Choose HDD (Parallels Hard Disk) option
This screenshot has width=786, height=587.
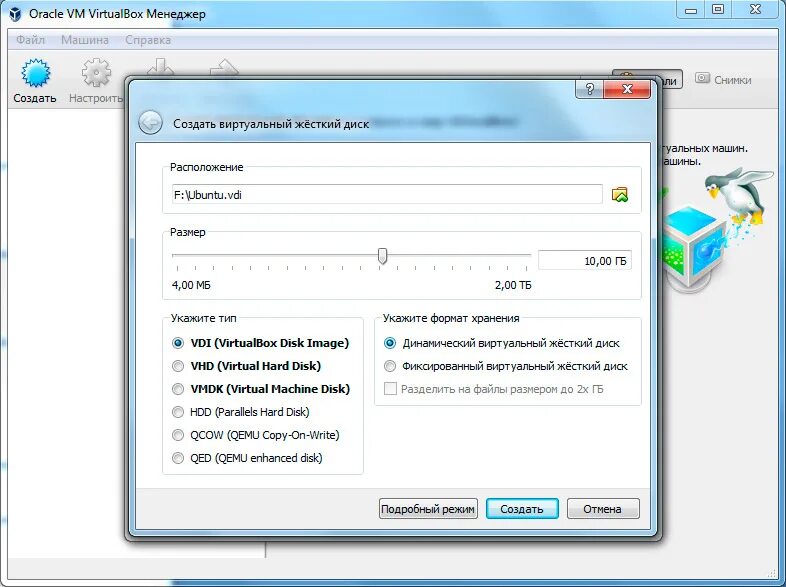pyautogui.click(x=241, y=412)
